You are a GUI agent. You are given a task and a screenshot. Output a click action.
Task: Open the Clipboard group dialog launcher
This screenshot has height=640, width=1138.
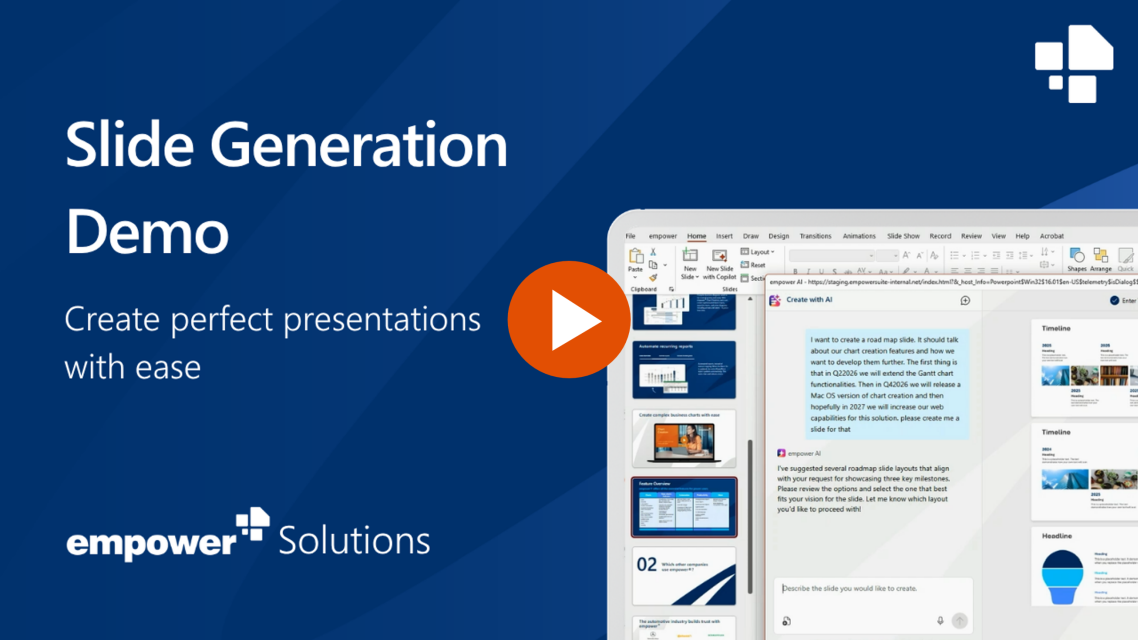(x=671, y=290)
